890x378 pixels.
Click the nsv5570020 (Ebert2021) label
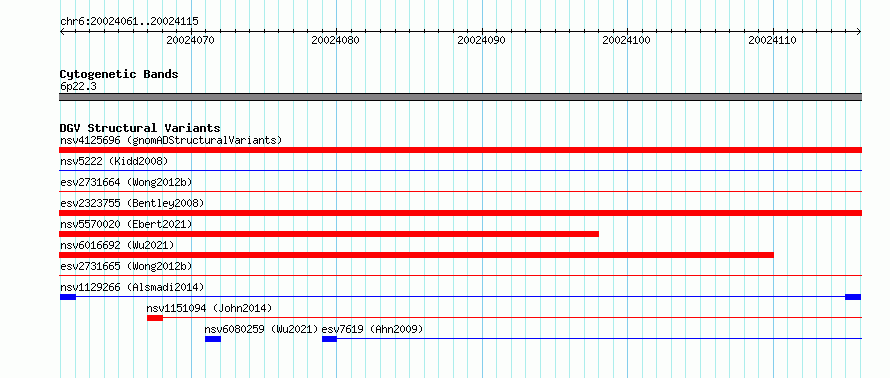(x=126, y=224)
